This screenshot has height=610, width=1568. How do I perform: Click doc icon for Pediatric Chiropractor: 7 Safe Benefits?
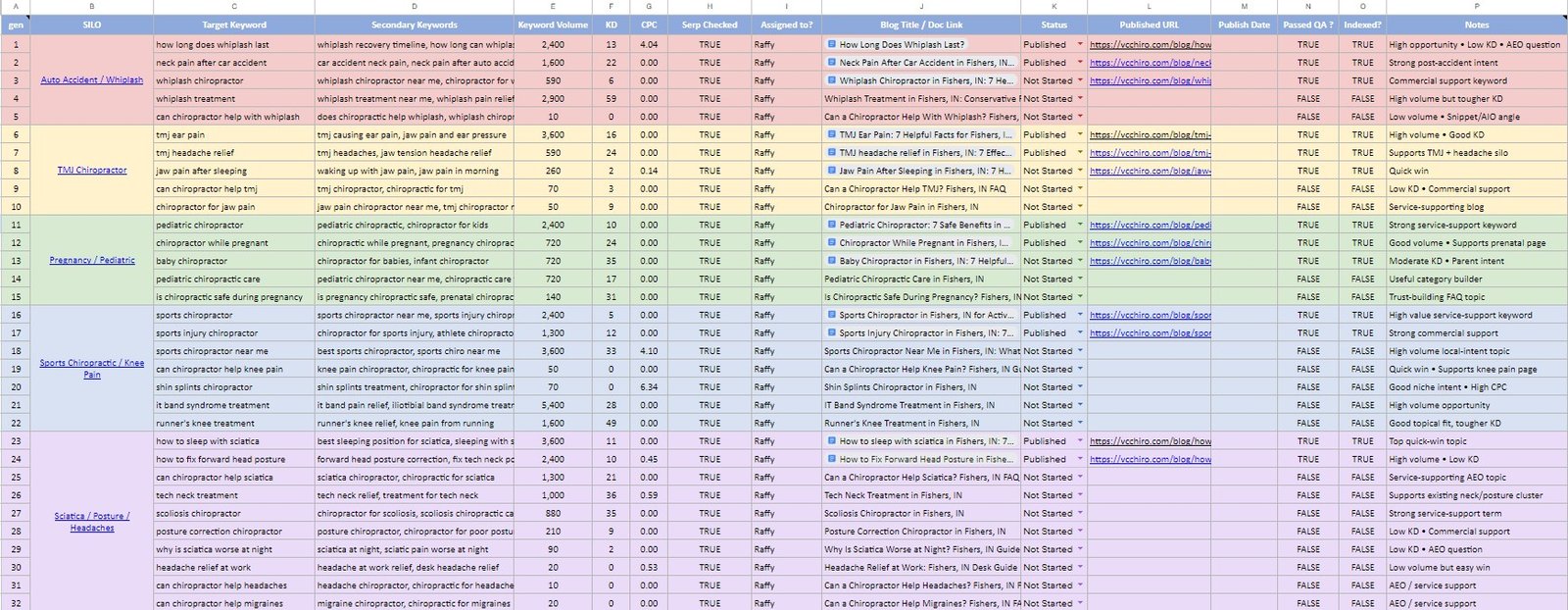coord(832,225)
